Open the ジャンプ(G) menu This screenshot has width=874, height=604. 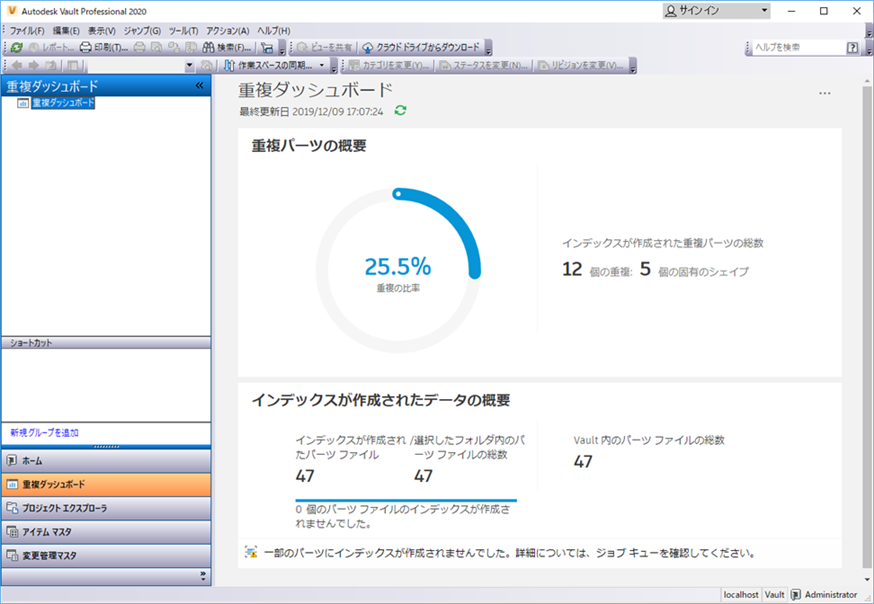[142, 31]
